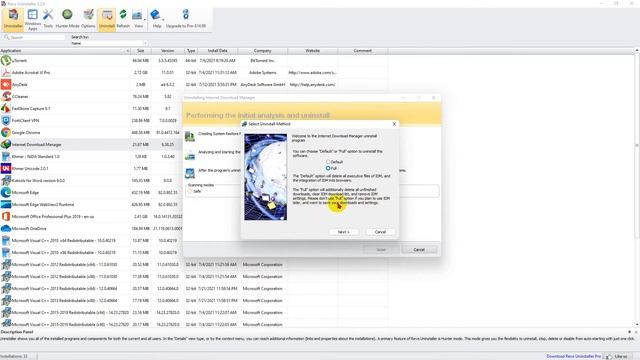The image size is (640, 360).
Task: Open the Windows Apps section
Action: (x=33, y=19)
